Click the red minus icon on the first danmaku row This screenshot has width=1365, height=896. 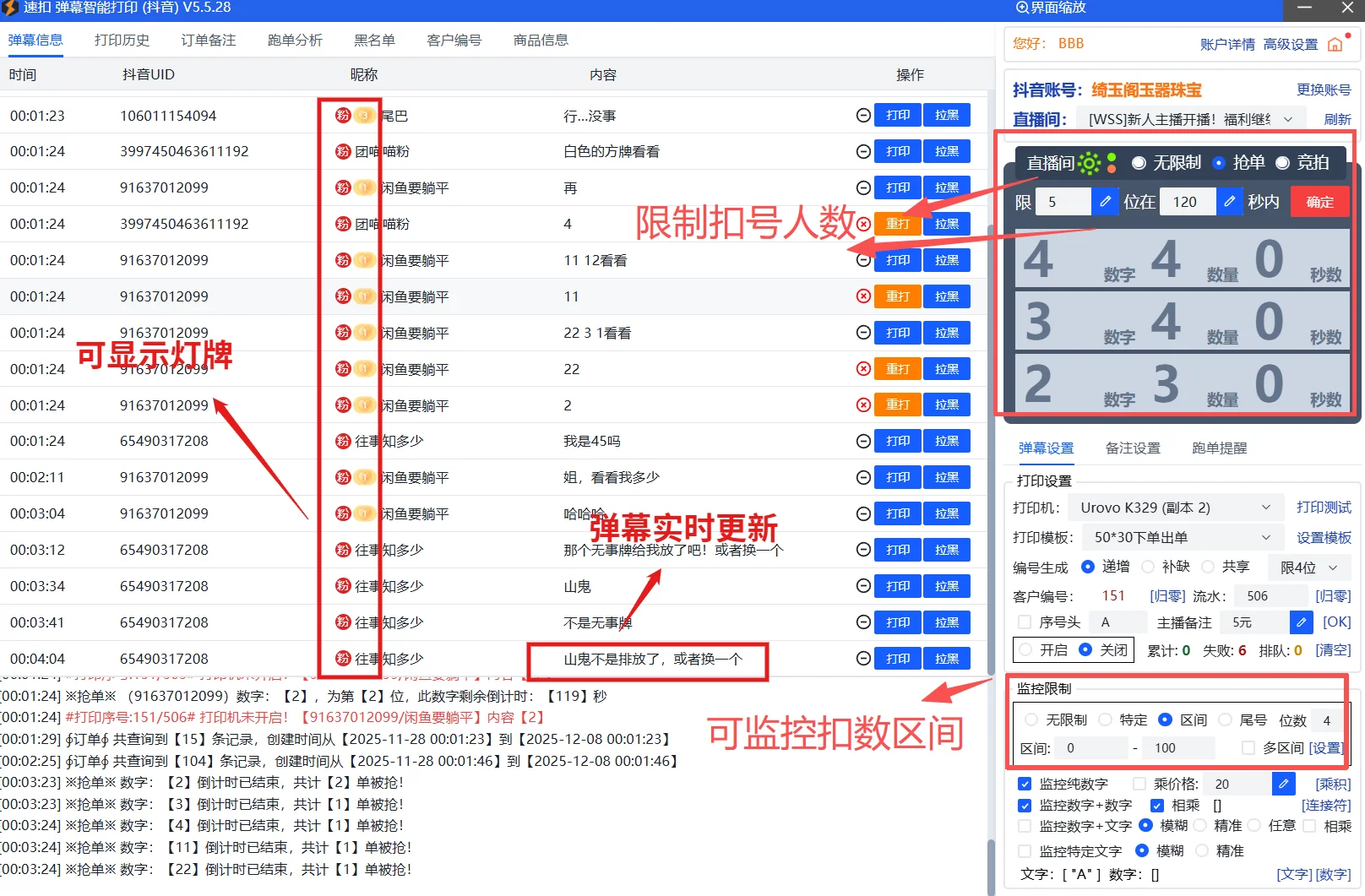tap(862, 115)
